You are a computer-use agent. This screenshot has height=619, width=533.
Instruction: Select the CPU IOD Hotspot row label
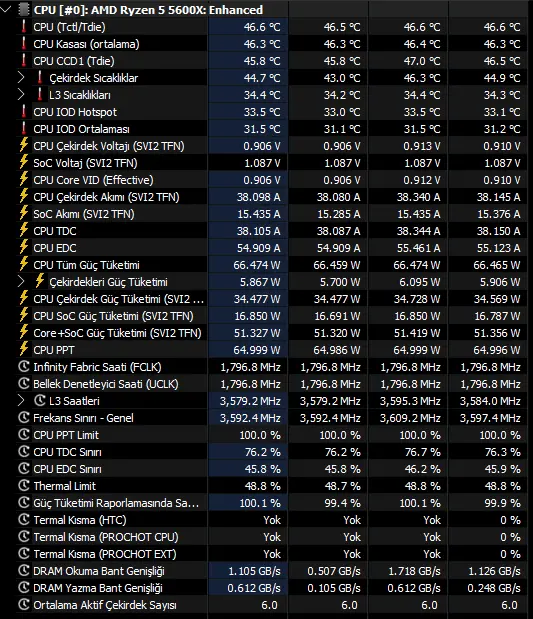(x=75, y=112)
